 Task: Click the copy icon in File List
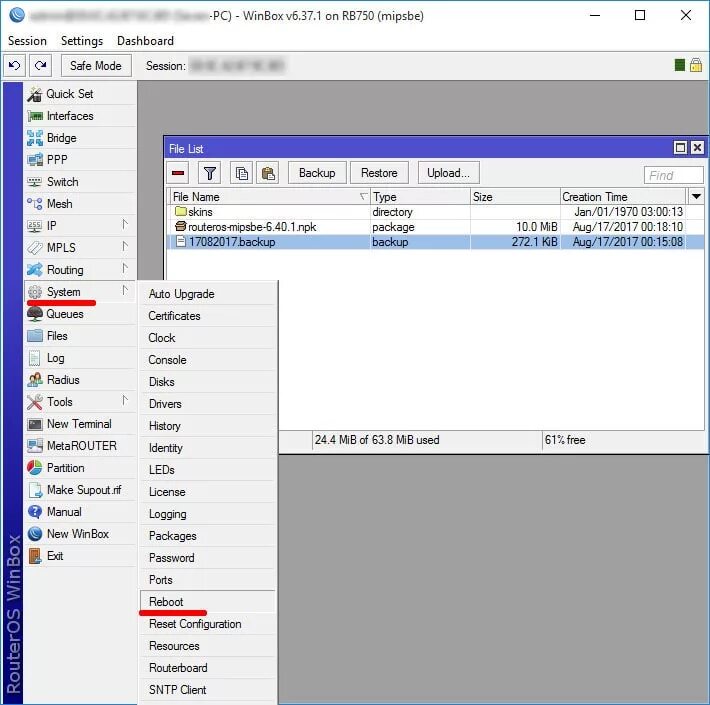point(241,173)
